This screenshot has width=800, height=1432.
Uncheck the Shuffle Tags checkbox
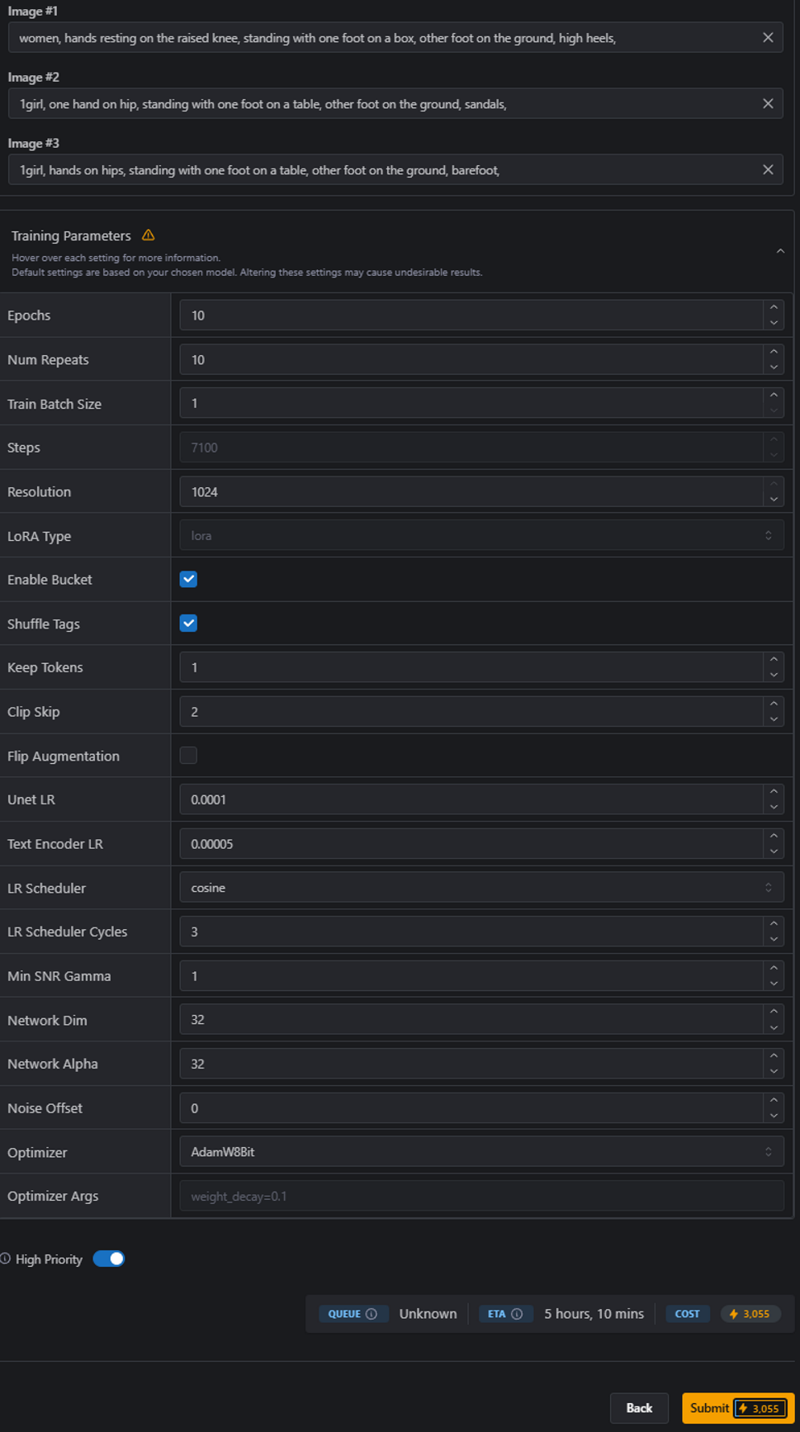188,624
